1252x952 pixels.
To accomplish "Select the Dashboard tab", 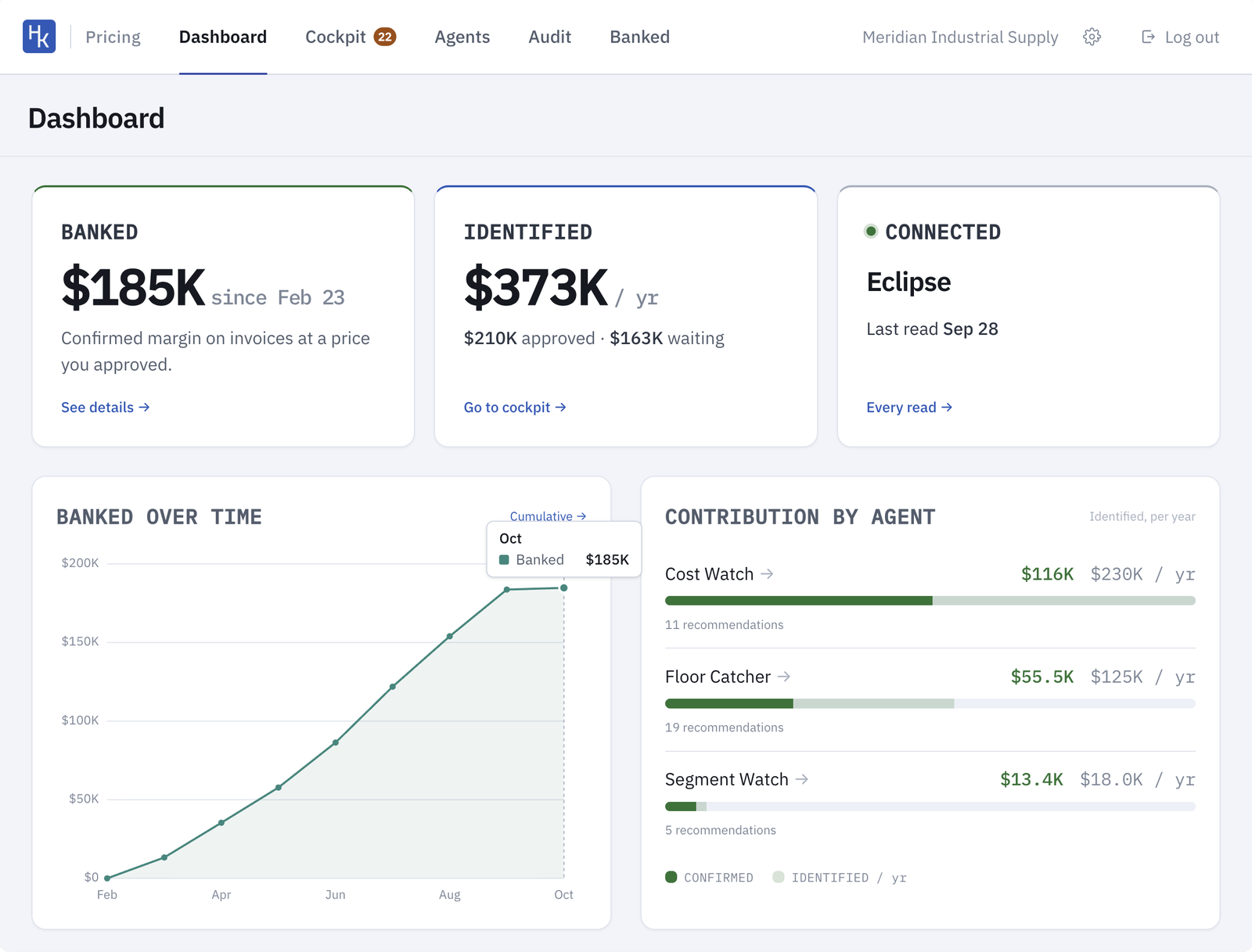I will (223, 37).
